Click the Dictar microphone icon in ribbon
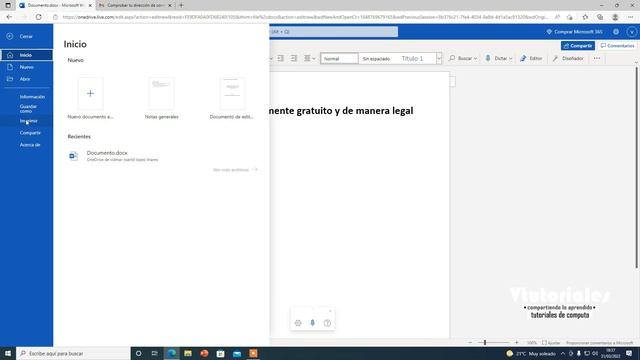640x360 pixels. pos(488,58)
